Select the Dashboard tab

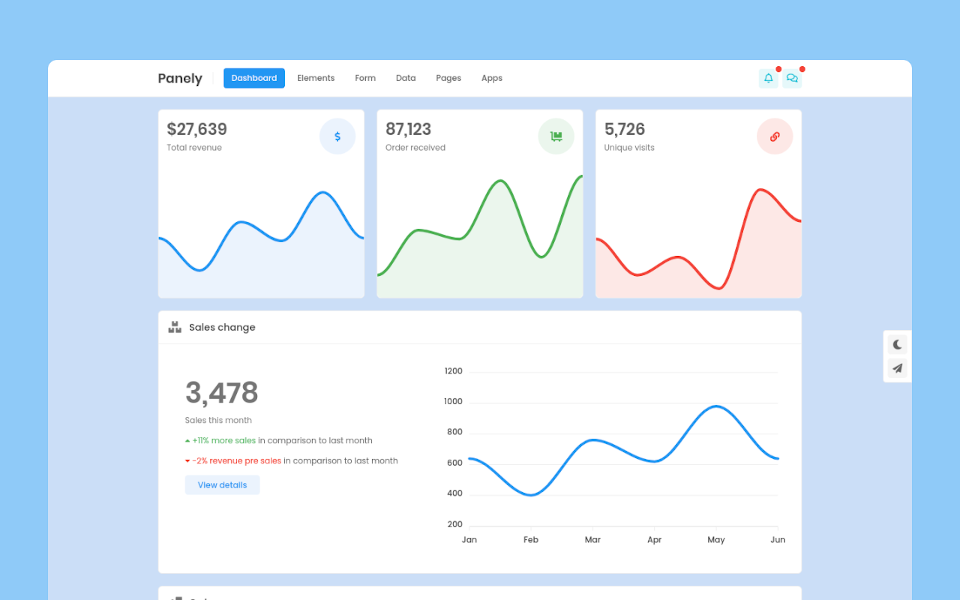[254, 78]
